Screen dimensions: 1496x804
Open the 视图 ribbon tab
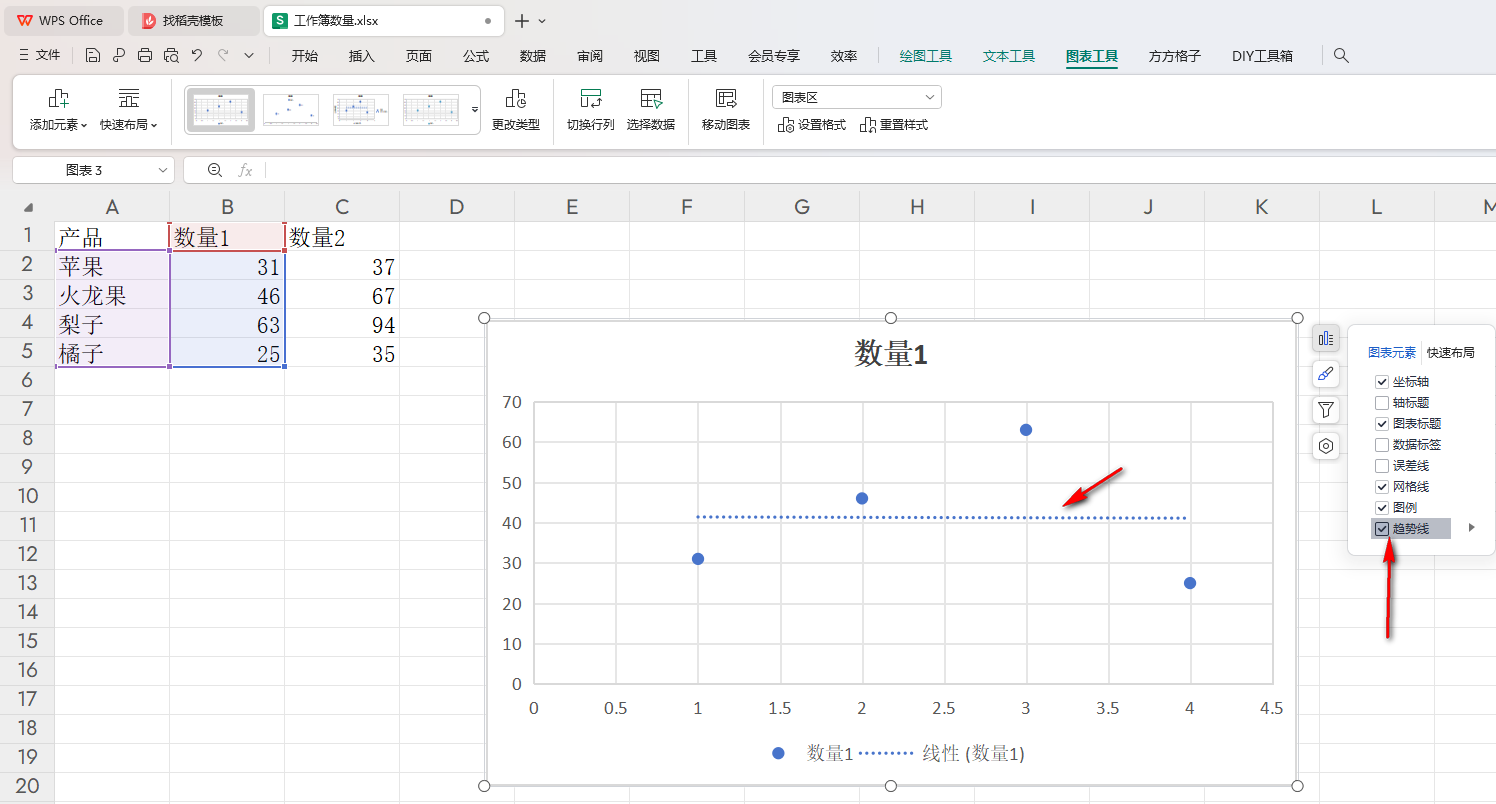647,56
